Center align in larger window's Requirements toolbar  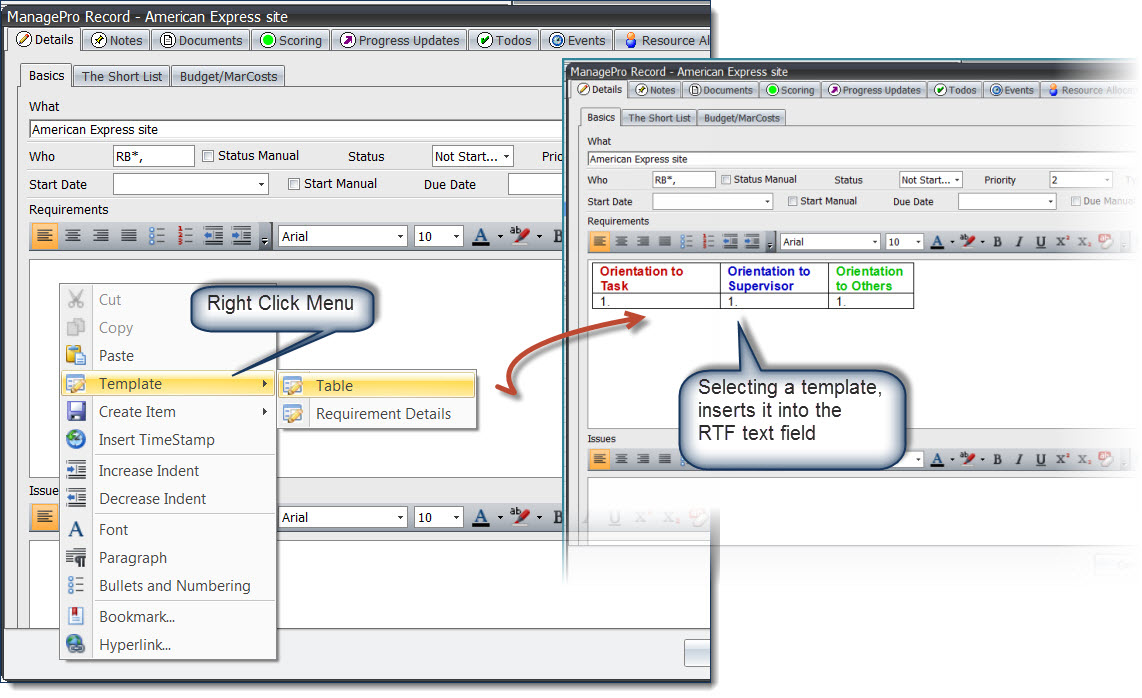[73, 235]
